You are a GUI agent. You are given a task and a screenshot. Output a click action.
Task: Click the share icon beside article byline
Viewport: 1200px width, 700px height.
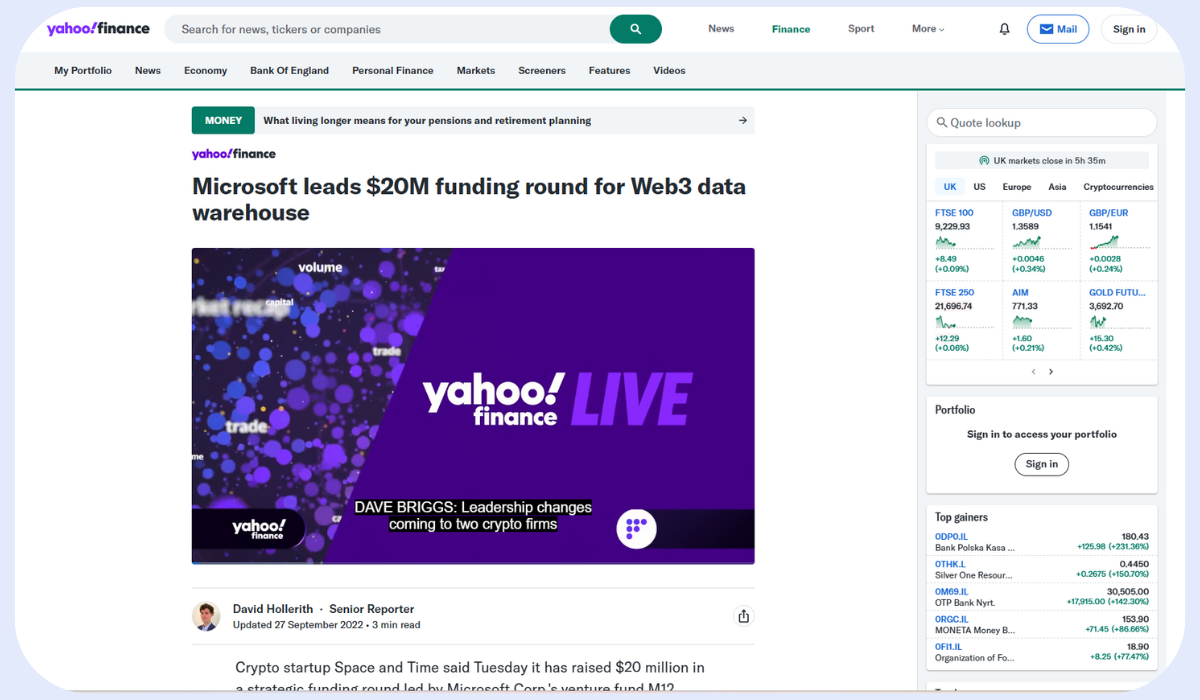(x=743, y=616)
